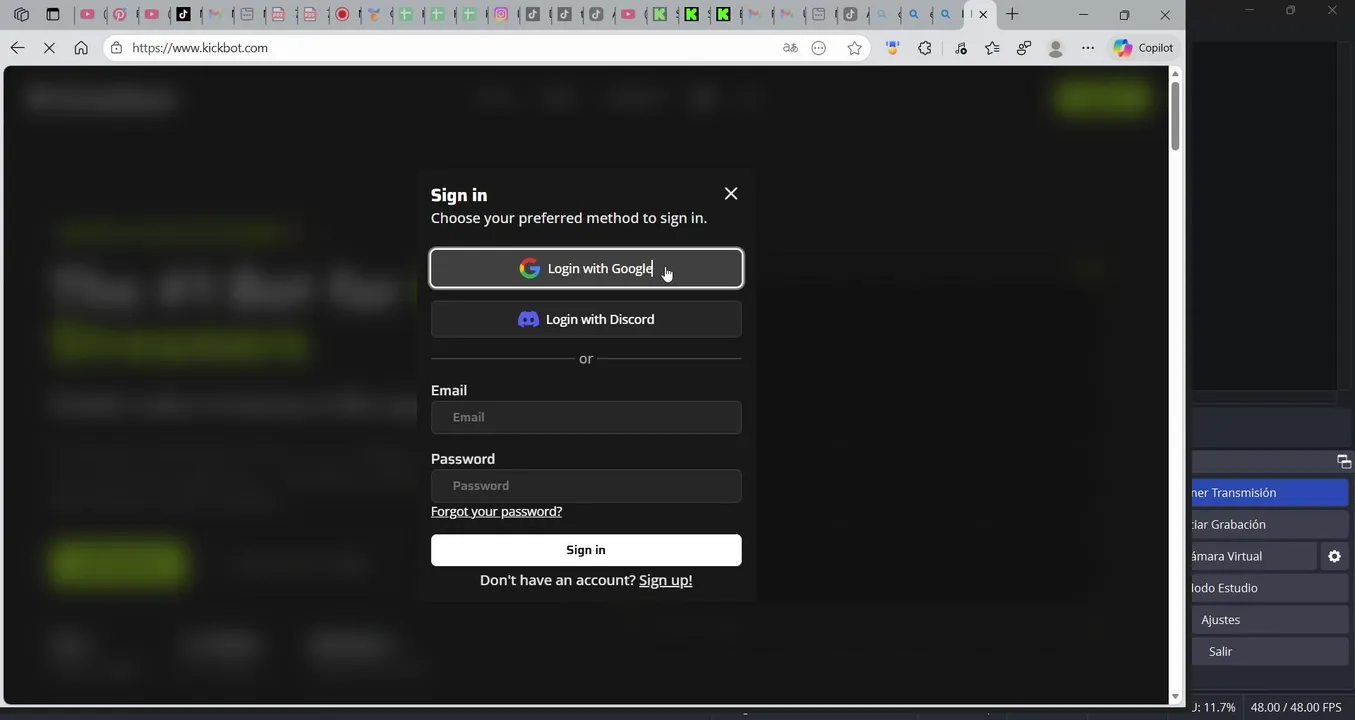Launch Copilot from toolbar
Image resolution: width=1355 pixels, height=720 pixels.
1143,48
